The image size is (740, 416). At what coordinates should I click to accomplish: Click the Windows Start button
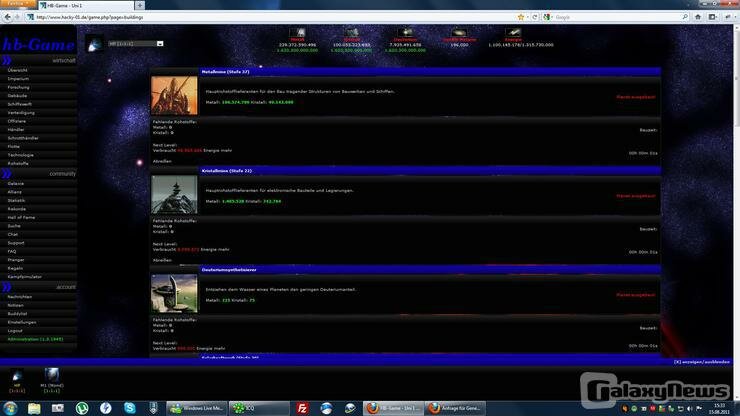pyautogui.click(x=10, y=408)
